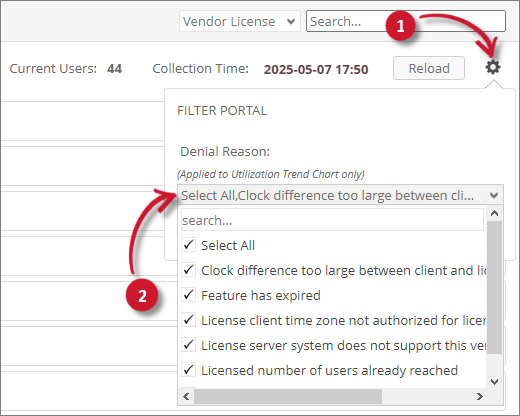Toggle the Licensed number of users already reached checkbox
Image resolution: width=520 pixels, height=416 pixels.
pyautogui.click(x=188, y=370)
